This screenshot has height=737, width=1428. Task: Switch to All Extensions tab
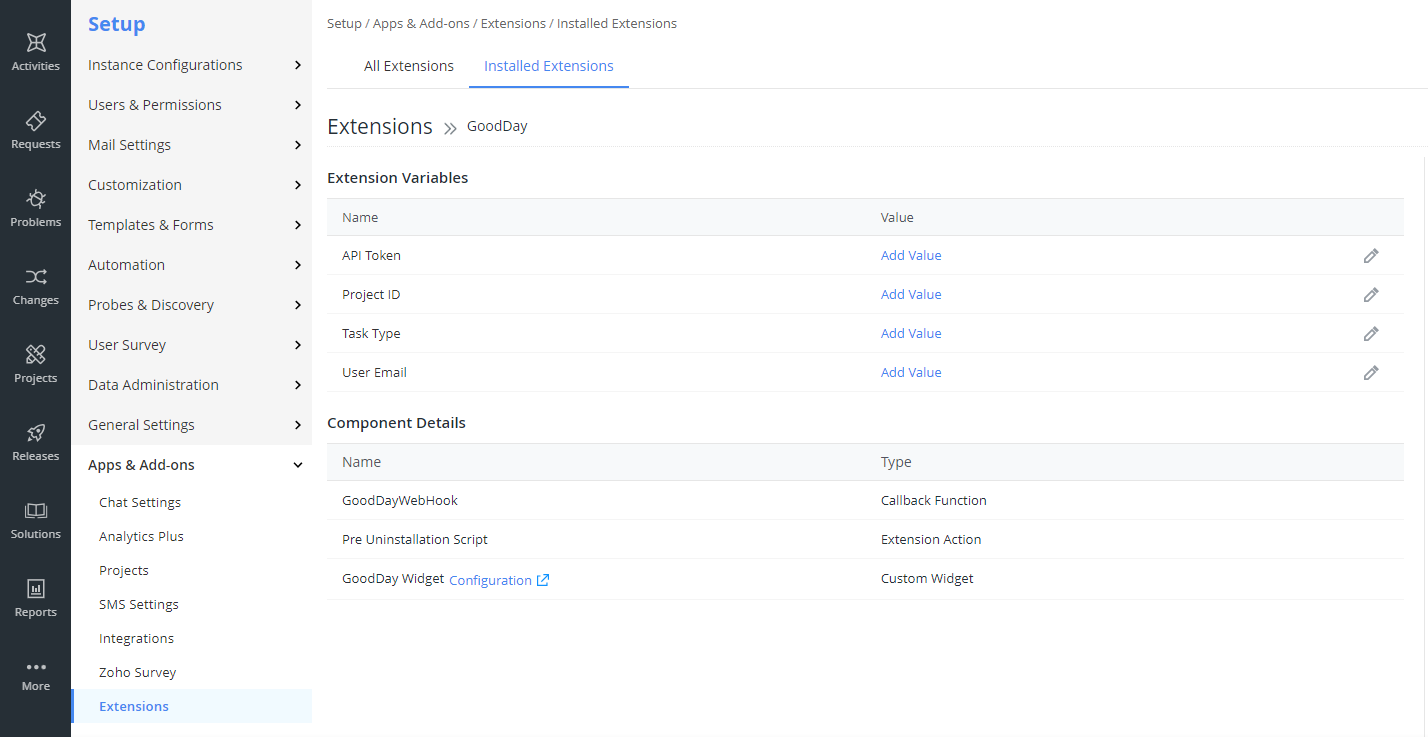408,66
